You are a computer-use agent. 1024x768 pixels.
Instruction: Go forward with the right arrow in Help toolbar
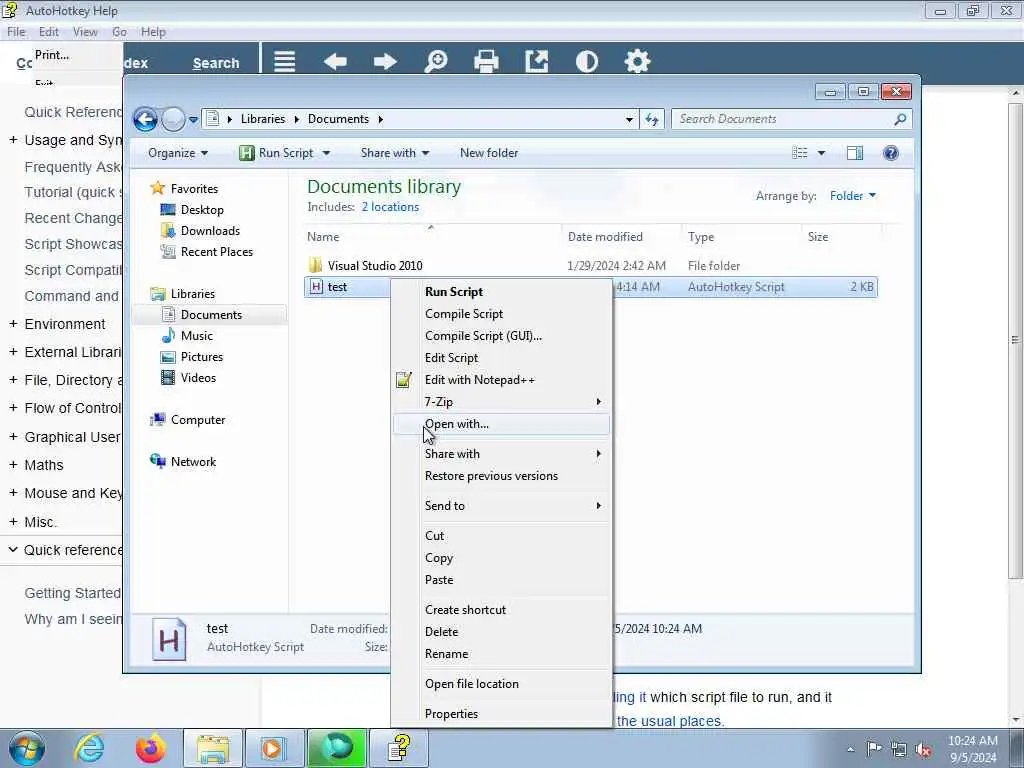coord(385,62)
